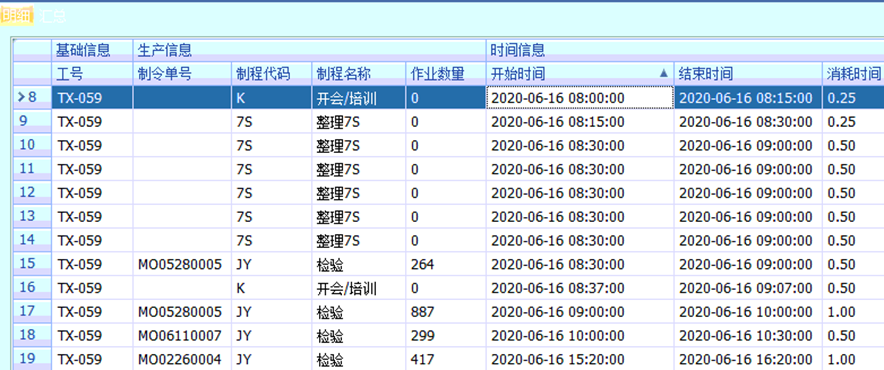Select row header number 19
Screen dimensions: 884x370
pos(32,359)
